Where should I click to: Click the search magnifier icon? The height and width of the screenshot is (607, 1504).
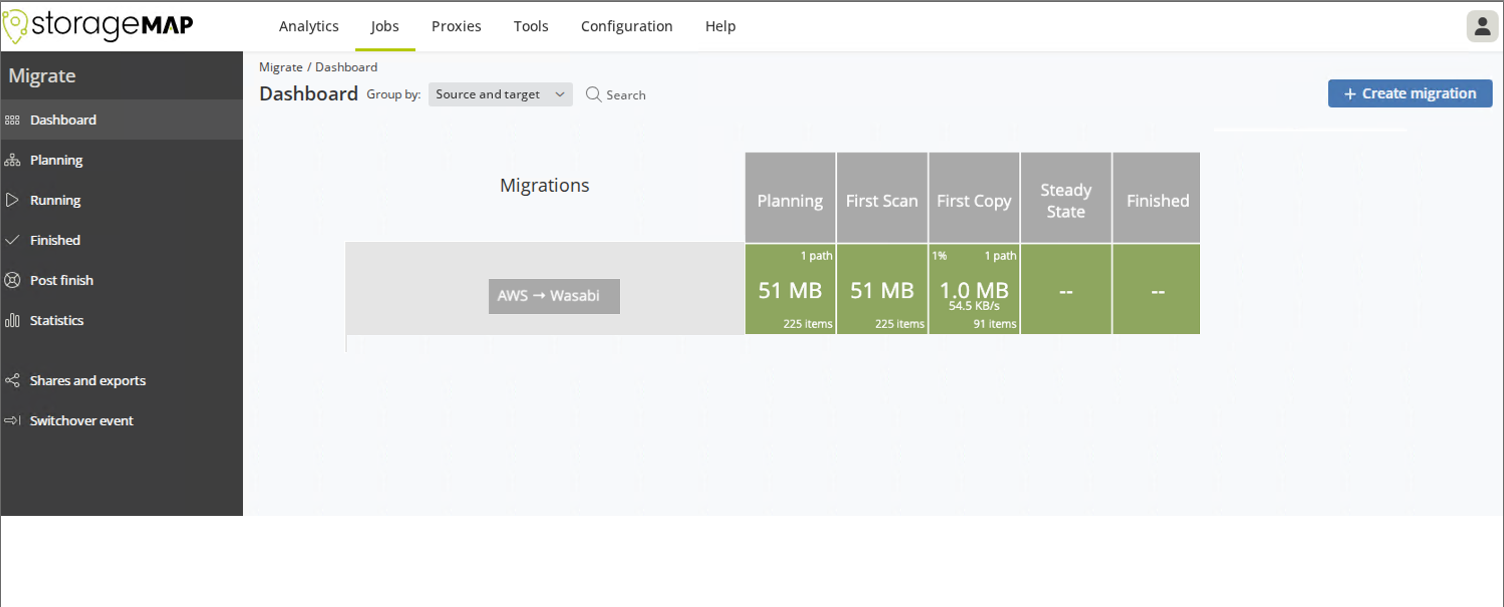594,94
